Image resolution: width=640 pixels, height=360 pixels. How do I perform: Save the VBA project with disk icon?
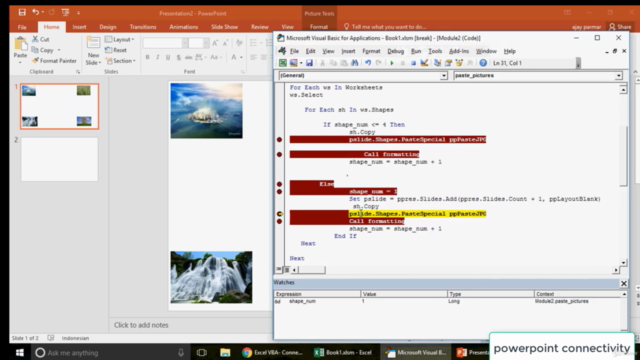309,63
